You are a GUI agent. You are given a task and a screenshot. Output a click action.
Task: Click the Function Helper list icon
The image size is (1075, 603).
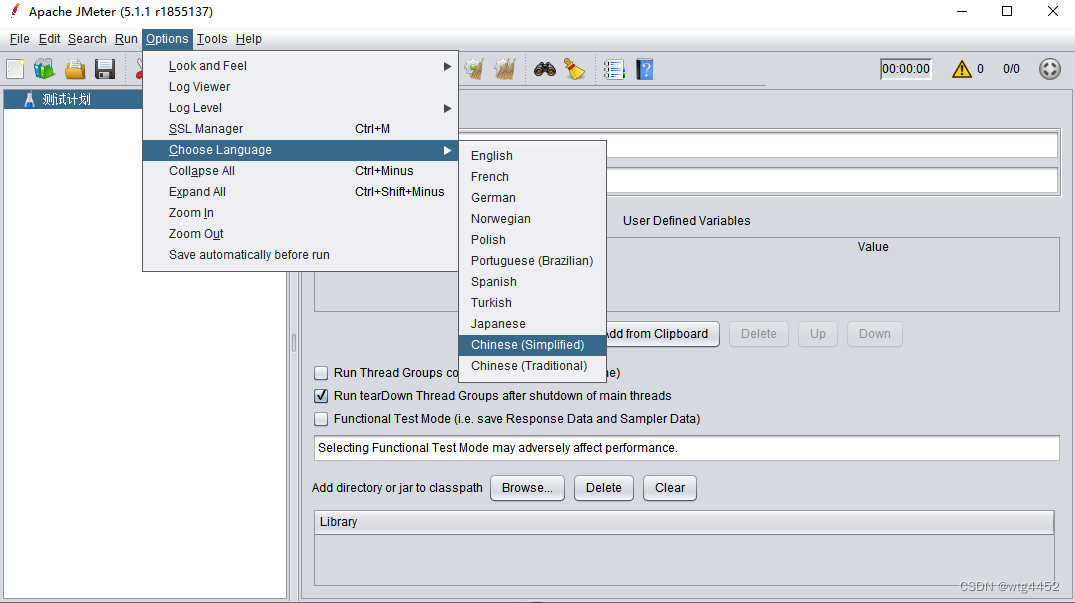(614, 69)
